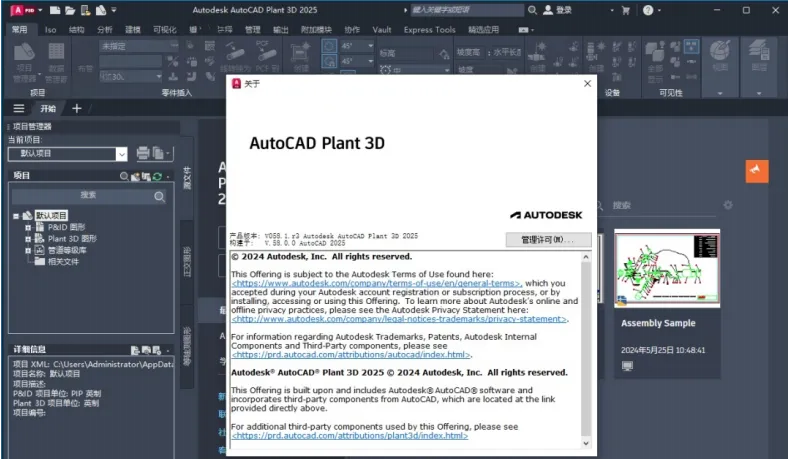The height and width of the screenshot is (459, 788).
Task: Click the 源文件 vertical side tab
Action: pyautogui.click(x=186, y=177)
